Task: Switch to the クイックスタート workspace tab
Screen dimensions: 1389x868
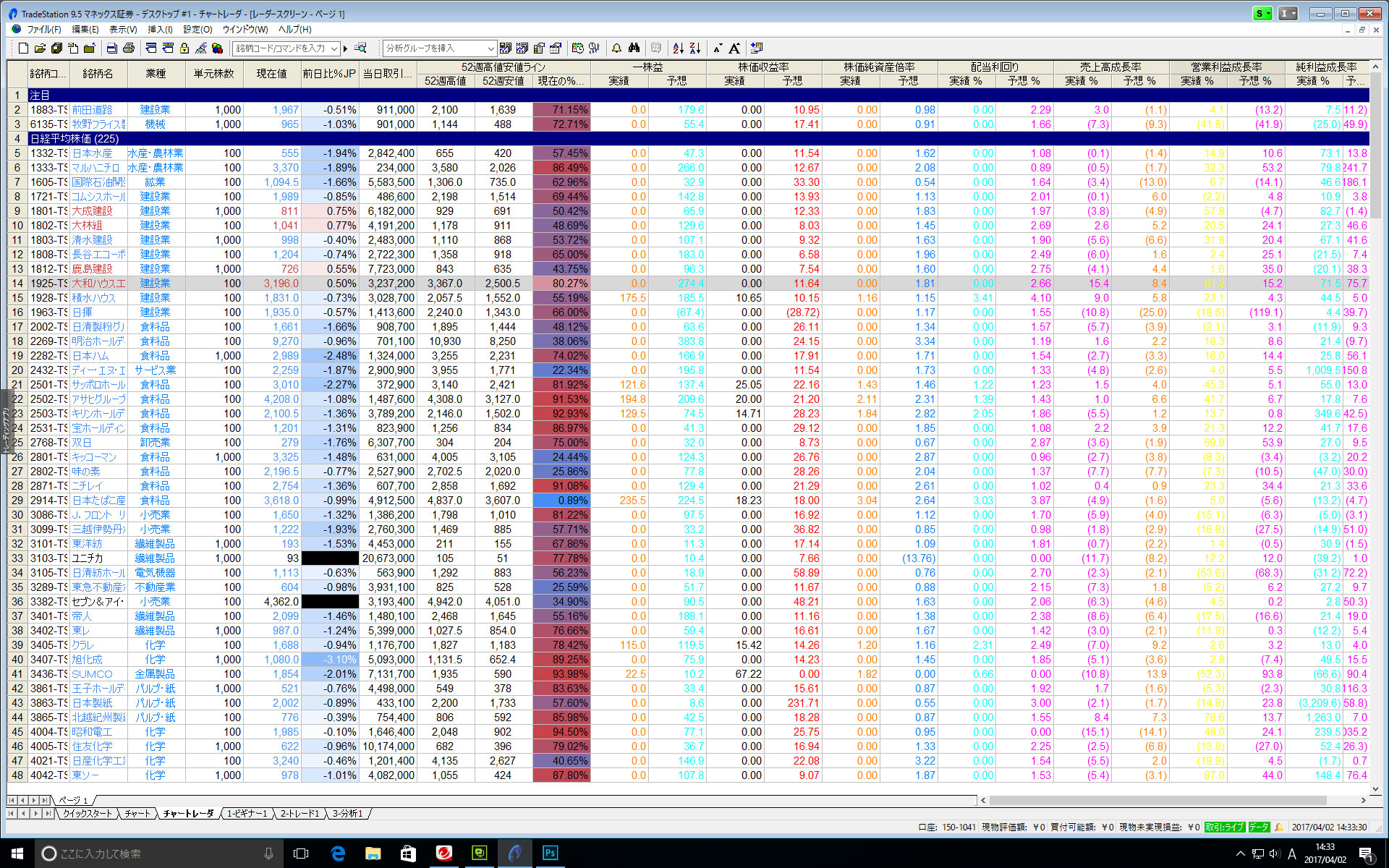Action: (88, 814)
